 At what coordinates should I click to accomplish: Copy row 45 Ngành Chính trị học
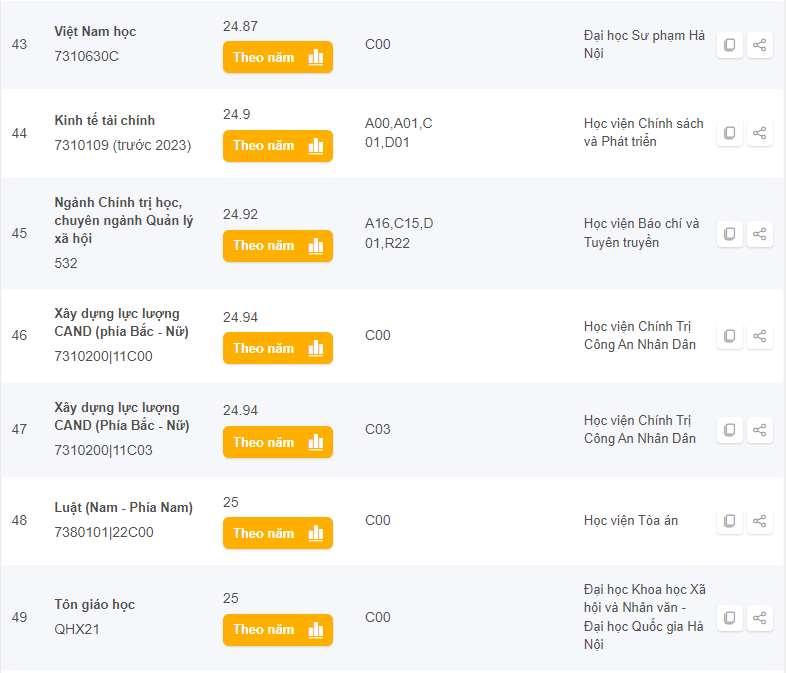pyautogui.click(x=730, y=234)
